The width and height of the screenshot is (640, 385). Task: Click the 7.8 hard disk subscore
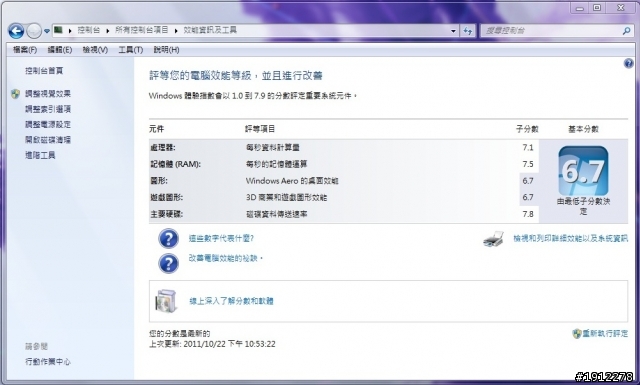(x=528, y=214)
